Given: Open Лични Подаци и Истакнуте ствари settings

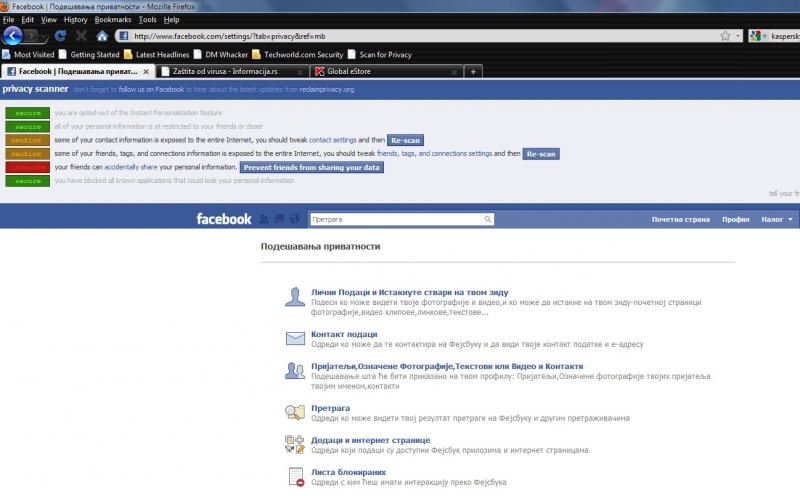Looking at the screenshot, I should 410,292.
